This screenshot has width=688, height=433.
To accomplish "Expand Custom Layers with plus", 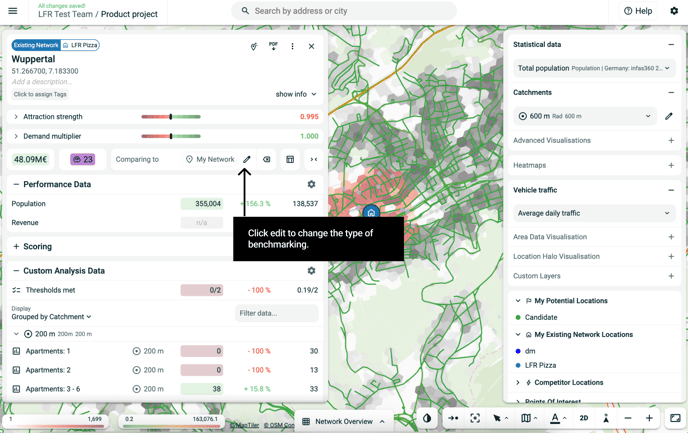I will pos(671,276).
